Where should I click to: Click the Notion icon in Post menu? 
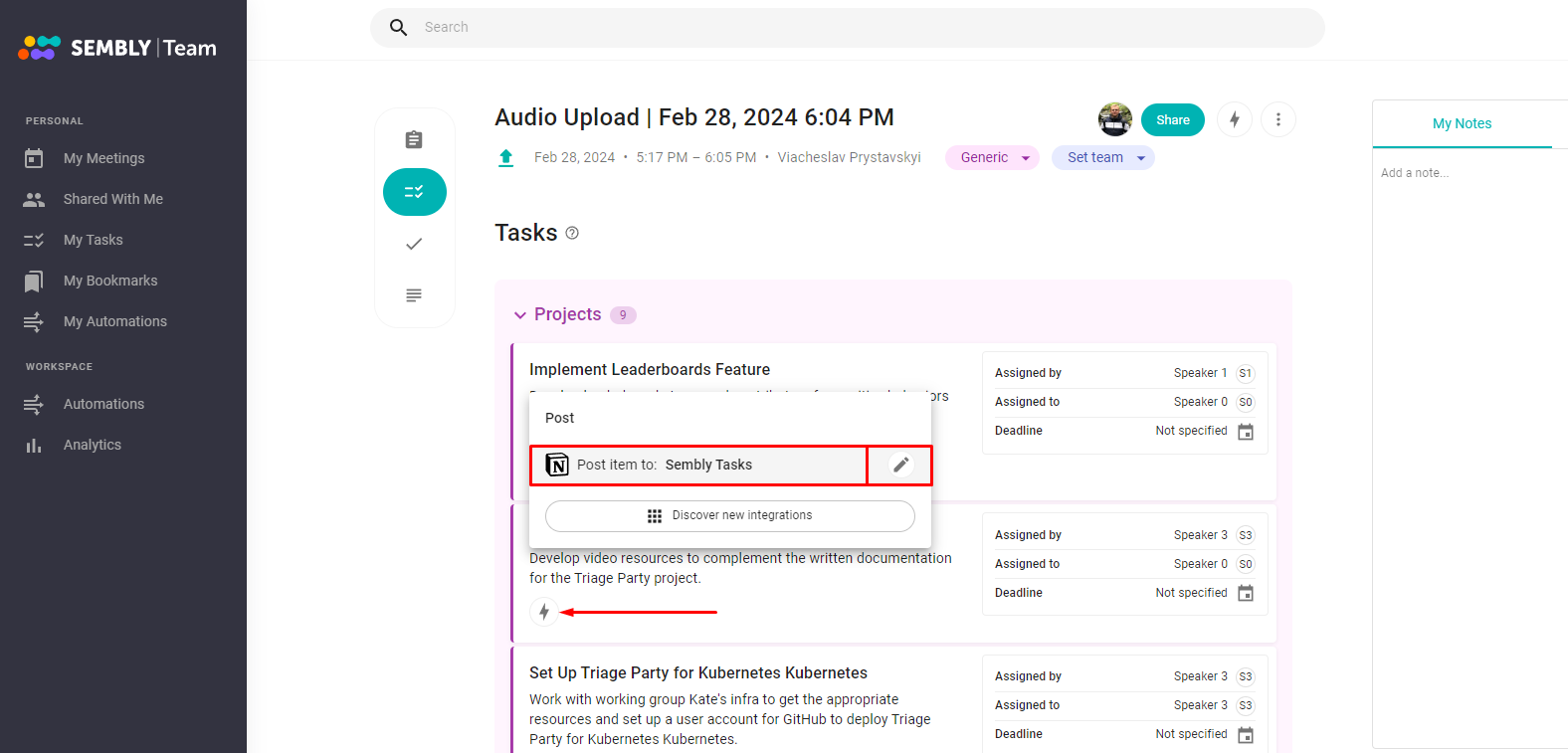coord(557,465)
